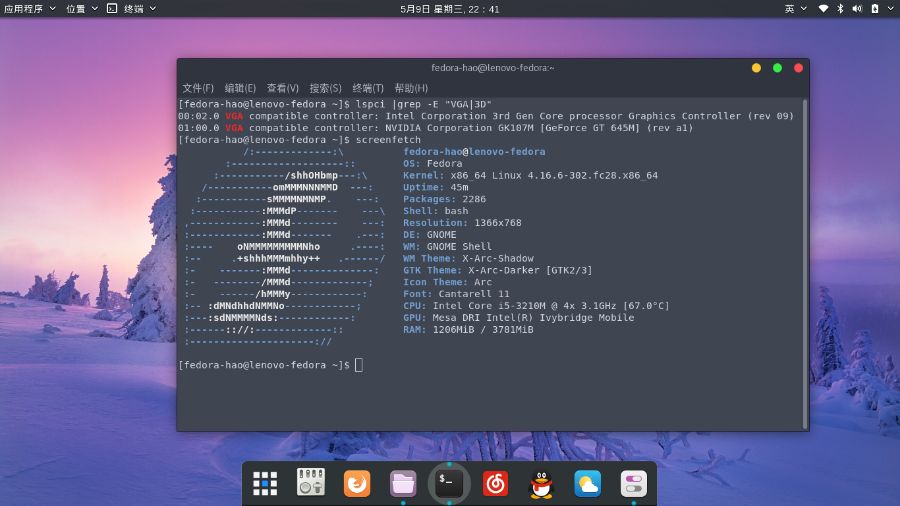Click the 'WM Theme: X-Arc-Shadow' line
The image size is (900, 506).
coord(468,258)
